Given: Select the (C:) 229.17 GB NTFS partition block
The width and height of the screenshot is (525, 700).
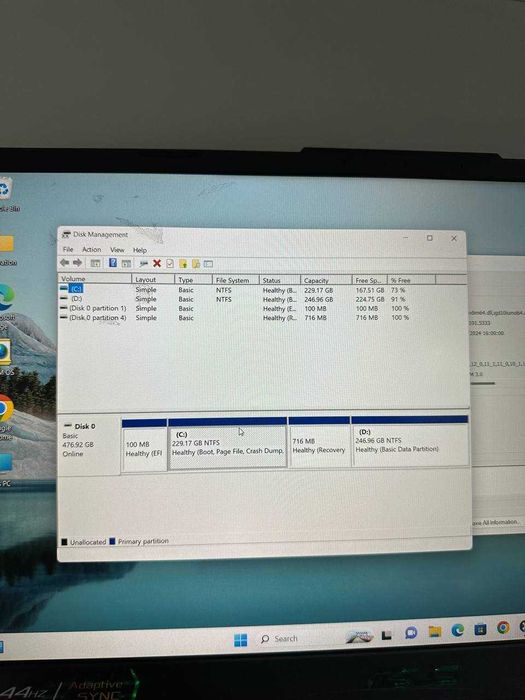Looking at the screenshot, I should point(227,444).
